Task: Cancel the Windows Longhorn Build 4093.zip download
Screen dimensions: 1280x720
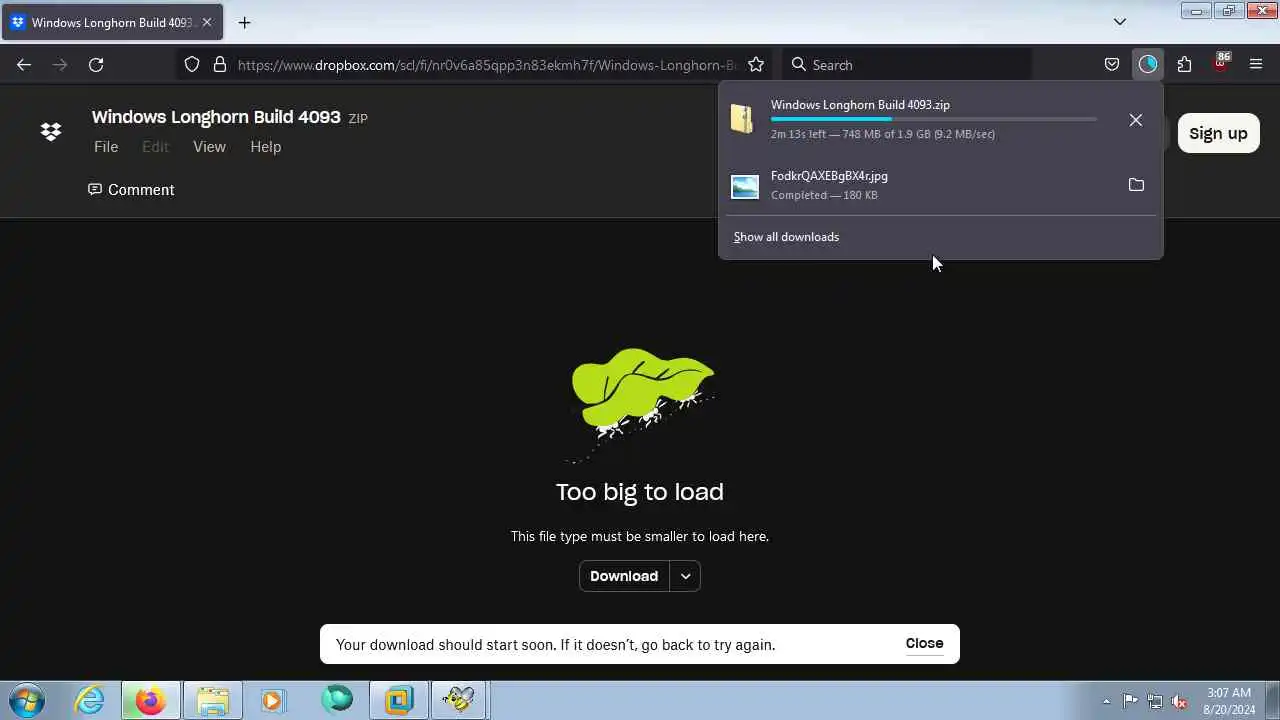Action: tap(1135, 120)
